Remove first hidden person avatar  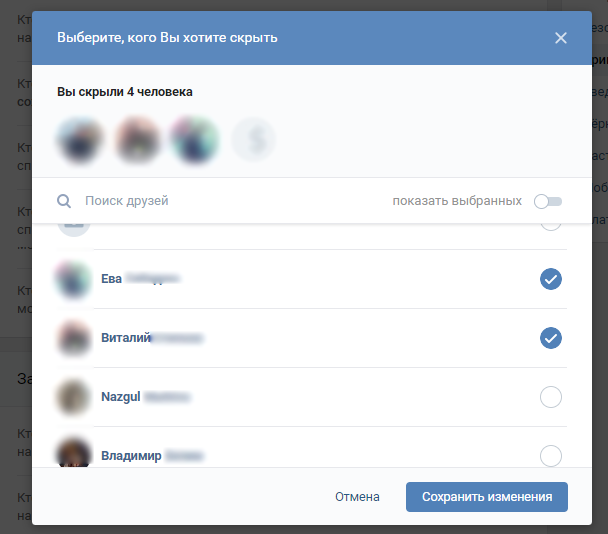[80, 140]
